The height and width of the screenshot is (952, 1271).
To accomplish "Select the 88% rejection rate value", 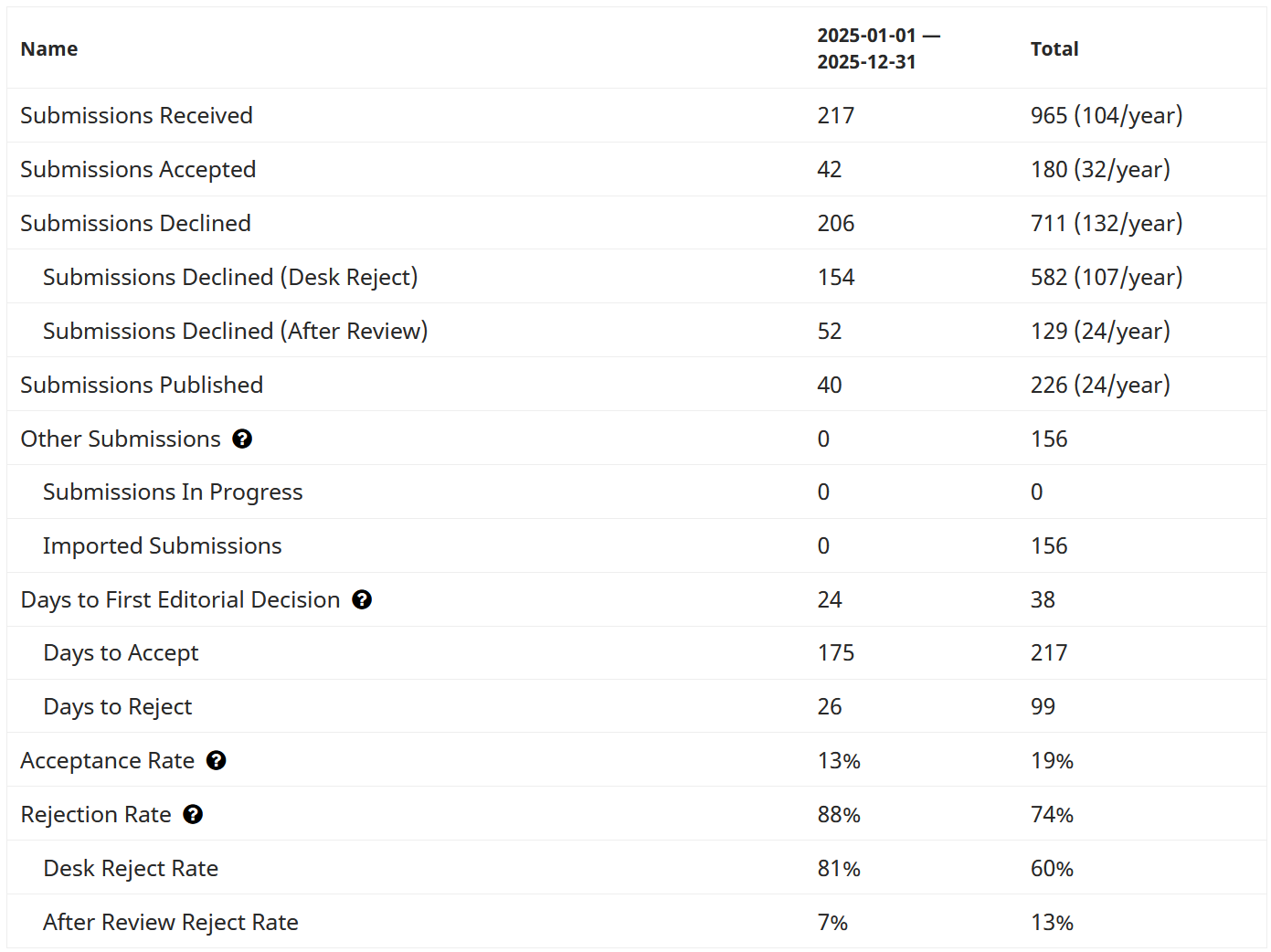I will [x=839, y=815].
